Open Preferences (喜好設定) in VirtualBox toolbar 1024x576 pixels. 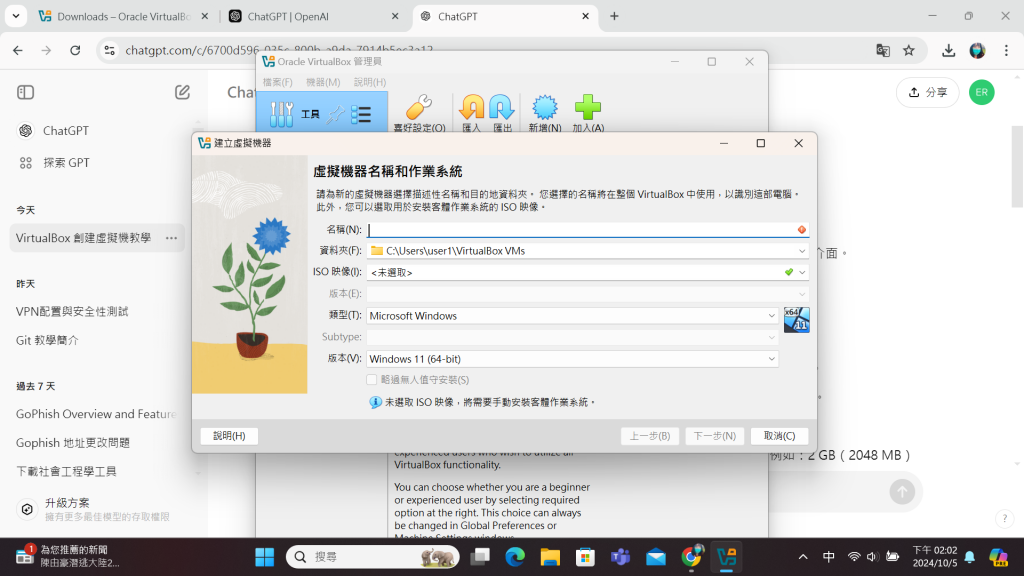pyautogui.click(x=419, y=113)
